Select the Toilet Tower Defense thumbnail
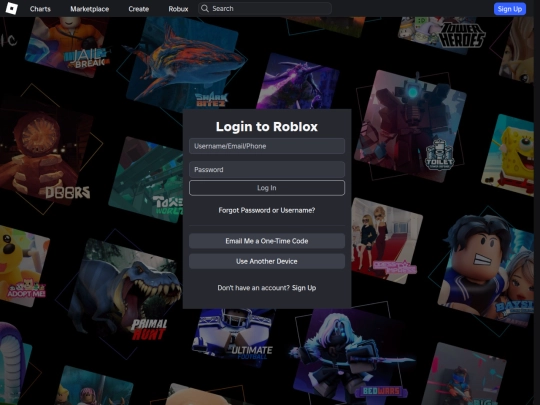Screen dimensions: 540x405 coord(410,126)
